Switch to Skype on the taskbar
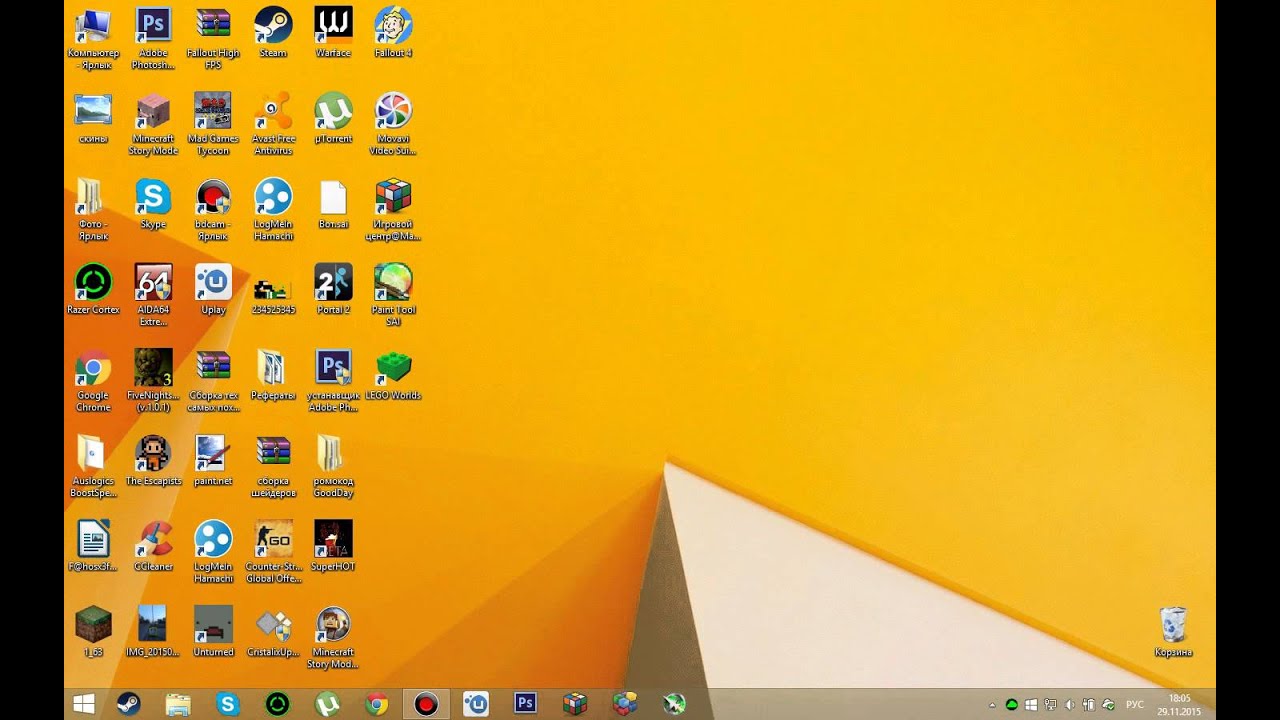This screenshot has width=1280, height=720. tap(228, 704)
